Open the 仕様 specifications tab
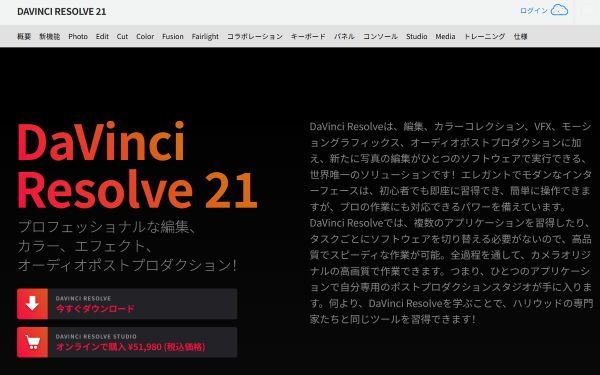The image size is (600, 375). 520,36
